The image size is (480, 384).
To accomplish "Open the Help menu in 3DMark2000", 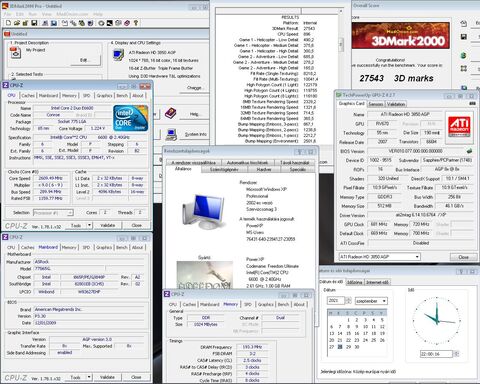I will click(98, 14).
